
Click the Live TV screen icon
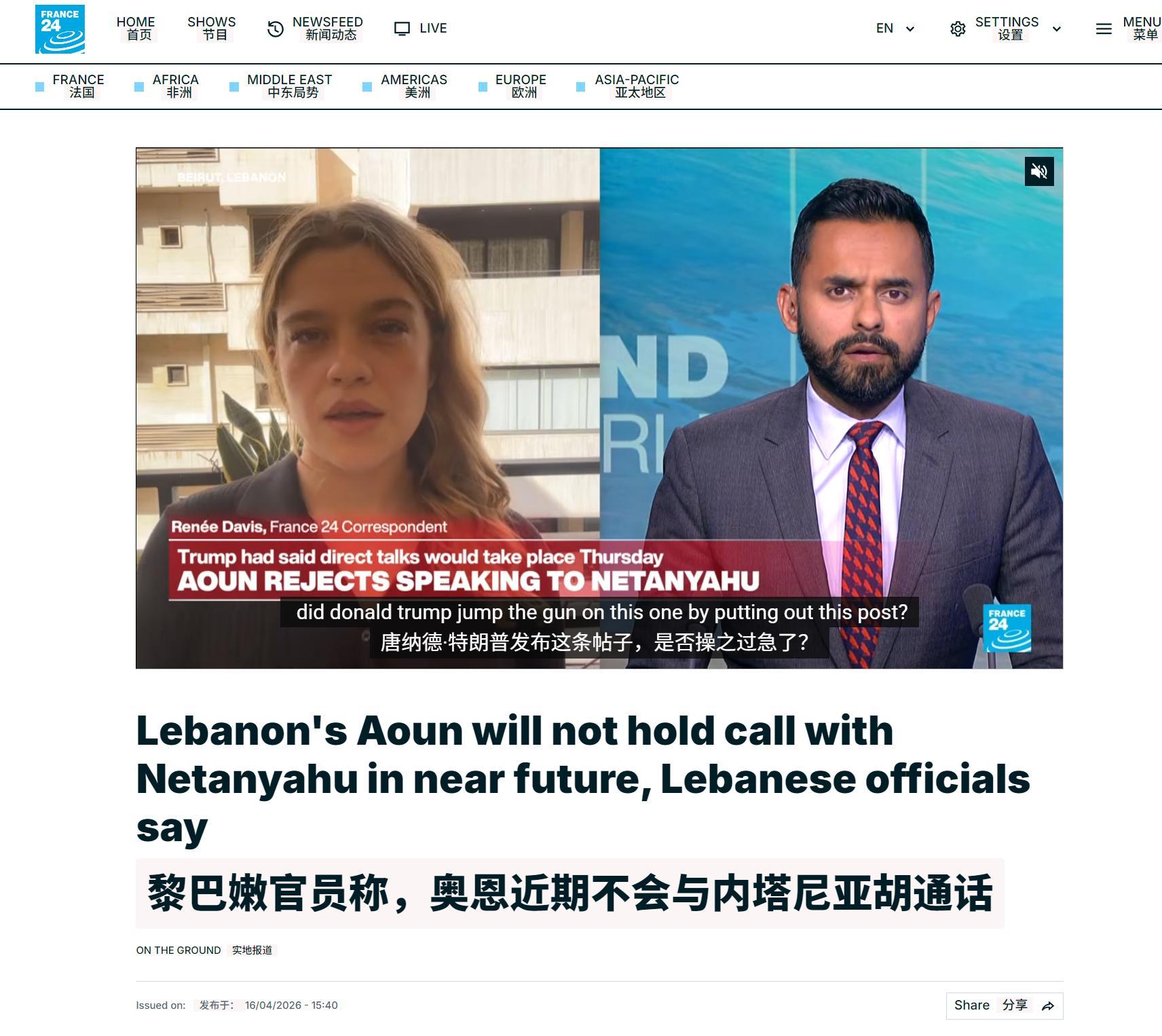(402, 29)
